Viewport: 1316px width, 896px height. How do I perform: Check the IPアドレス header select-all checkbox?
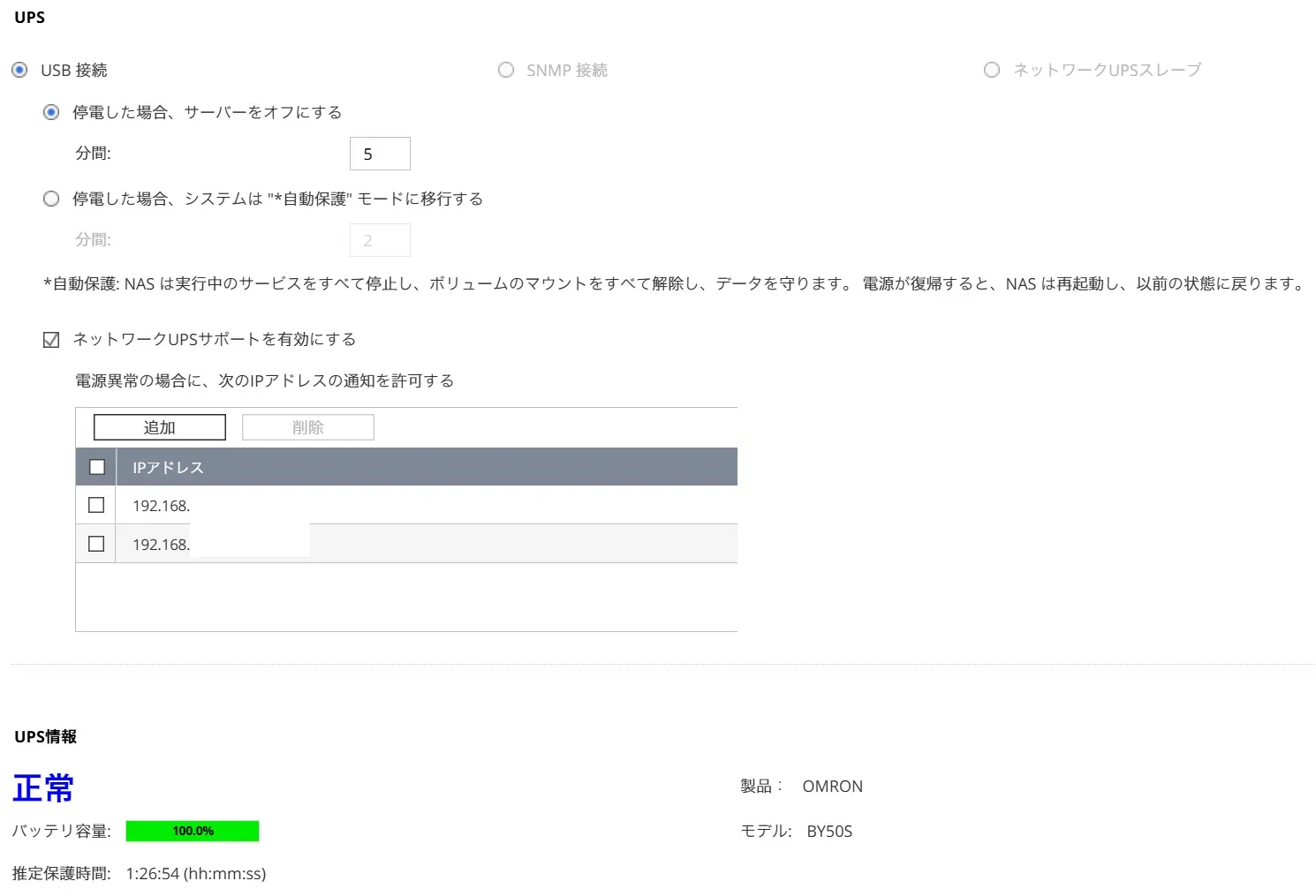96,466
